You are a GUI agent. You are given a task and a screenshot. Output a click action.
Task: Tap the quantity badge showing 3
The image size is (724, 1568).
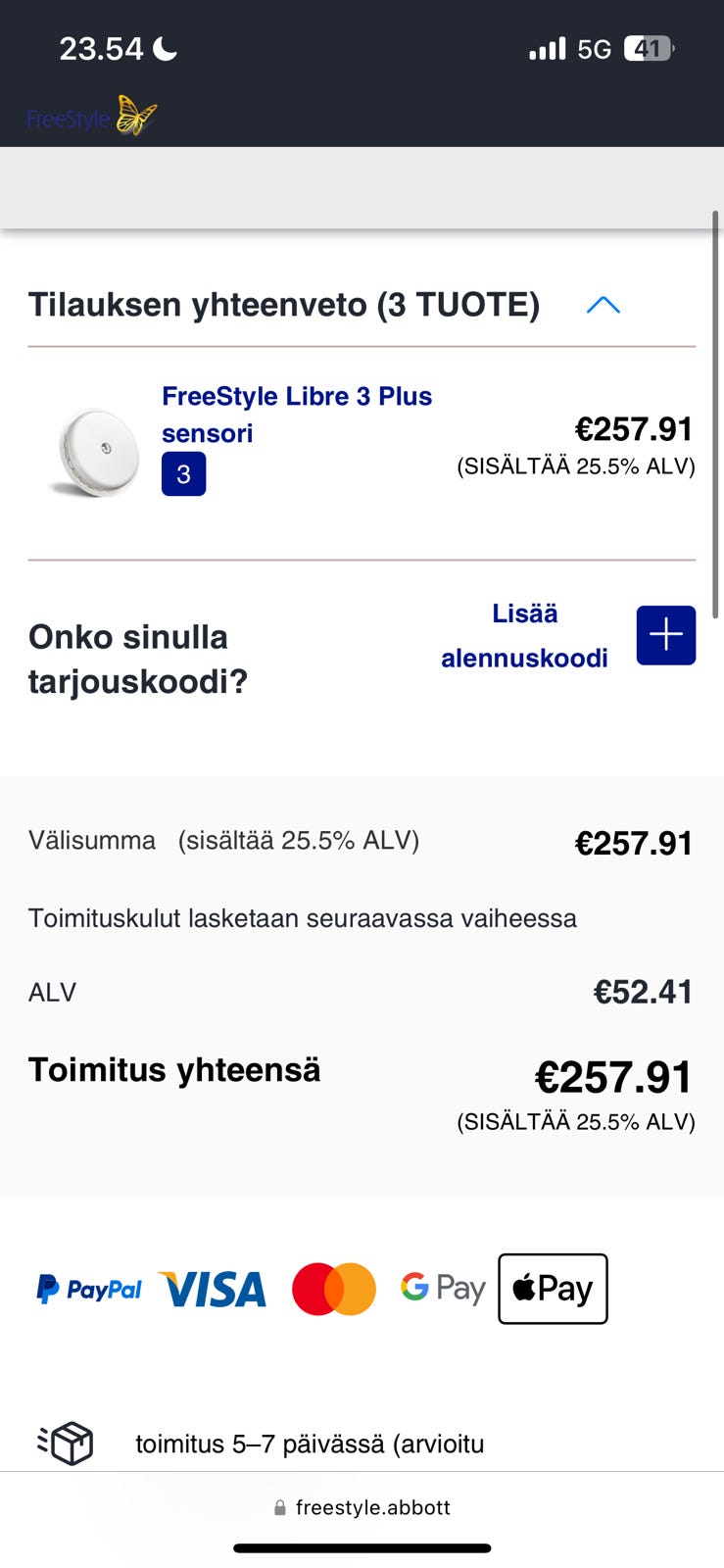(183, 474)
